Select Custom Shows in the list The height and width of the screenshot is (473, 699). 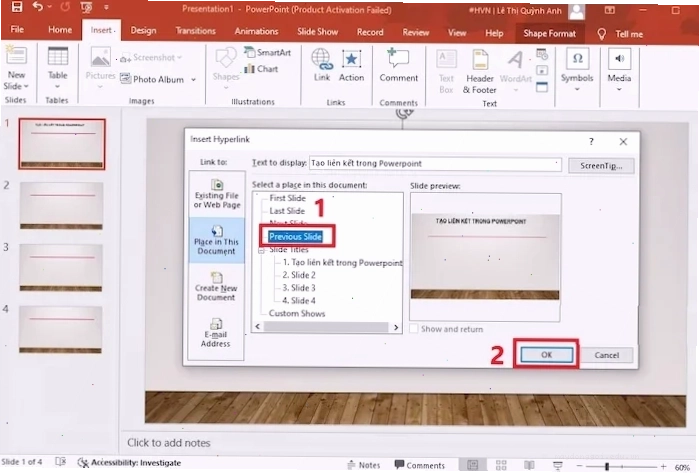point(297,313)
